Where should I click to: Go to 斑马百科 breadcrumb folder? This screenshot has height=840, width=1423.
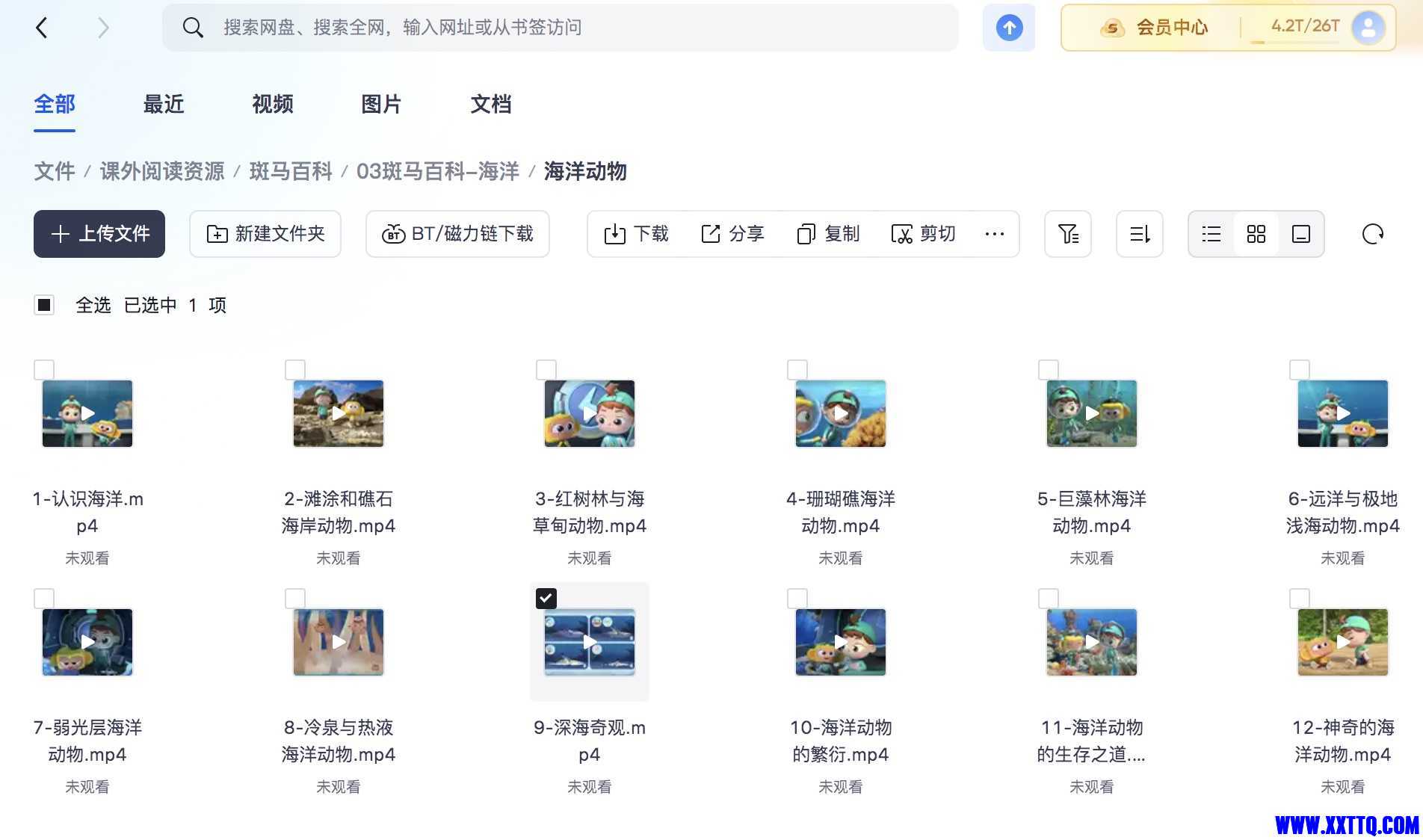[x=291, y=172]
